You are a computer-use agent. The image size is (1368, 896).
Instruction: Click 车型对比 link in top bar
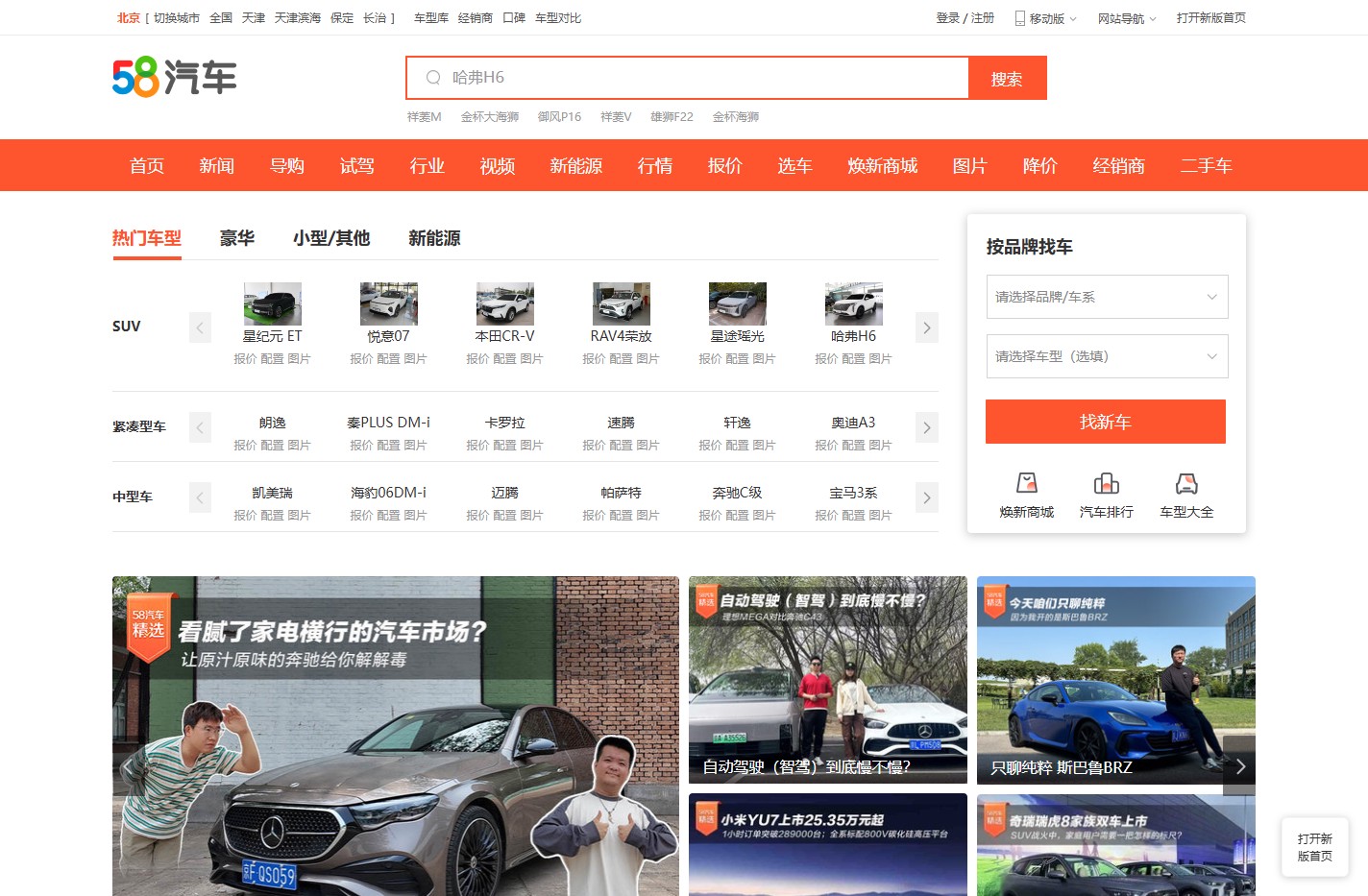click(558, 18)
